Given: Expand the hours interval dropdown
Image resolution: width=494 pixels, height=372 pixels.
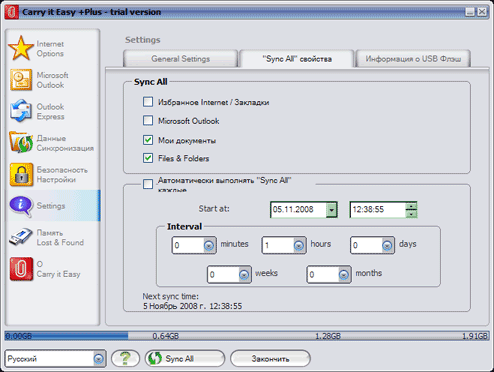Looking at the screenshot, I should tap(299, 246).
